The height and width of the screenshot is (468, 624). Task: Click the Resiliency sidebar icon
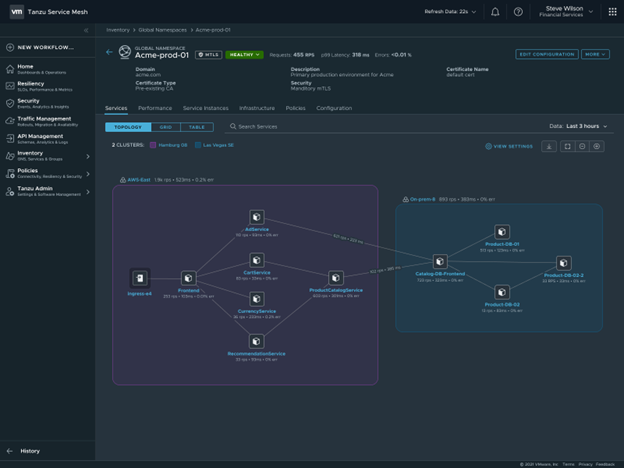click(x=10, y=85)
